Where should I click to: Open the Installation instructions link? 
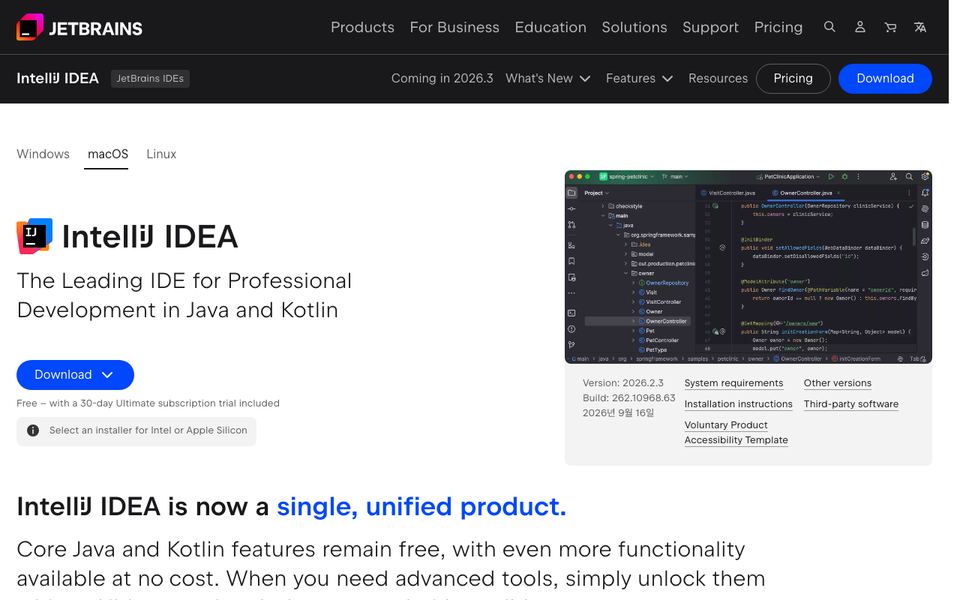738,404
